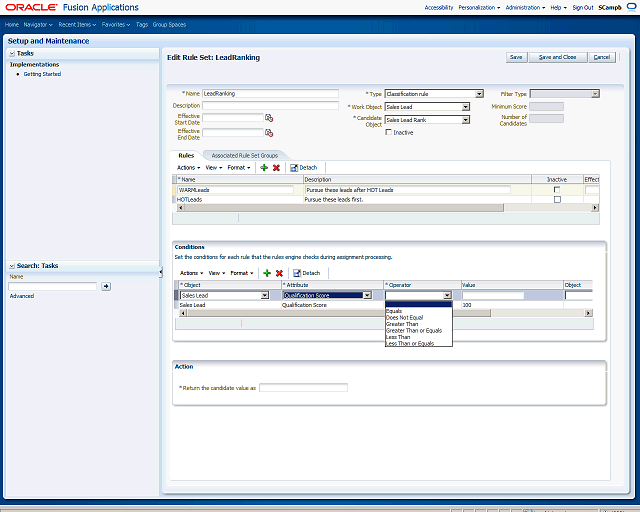640x512 pixels.
Task: Choose Less Than or Equals operator
Action: (x=419, y=343)
